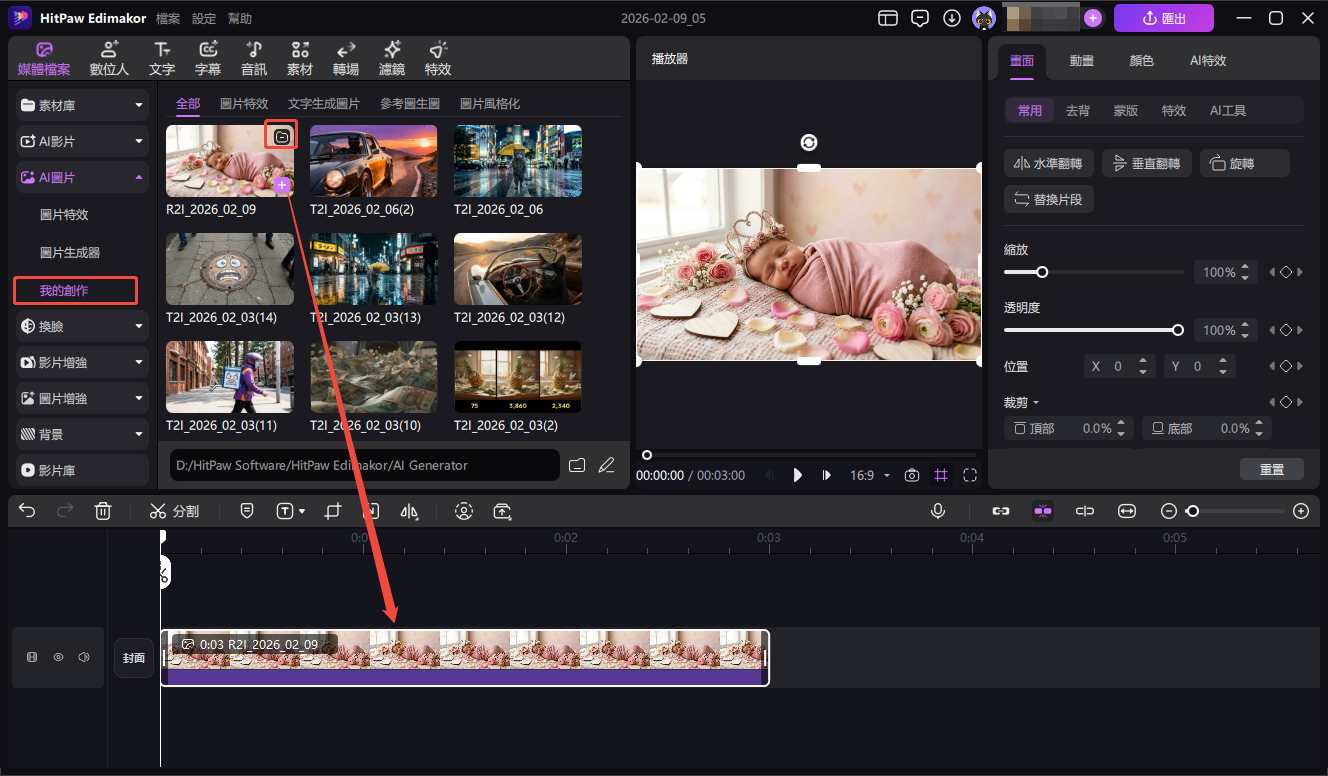
Task: Open the 音訊 (Audio) library
Action: pos(253,57)
